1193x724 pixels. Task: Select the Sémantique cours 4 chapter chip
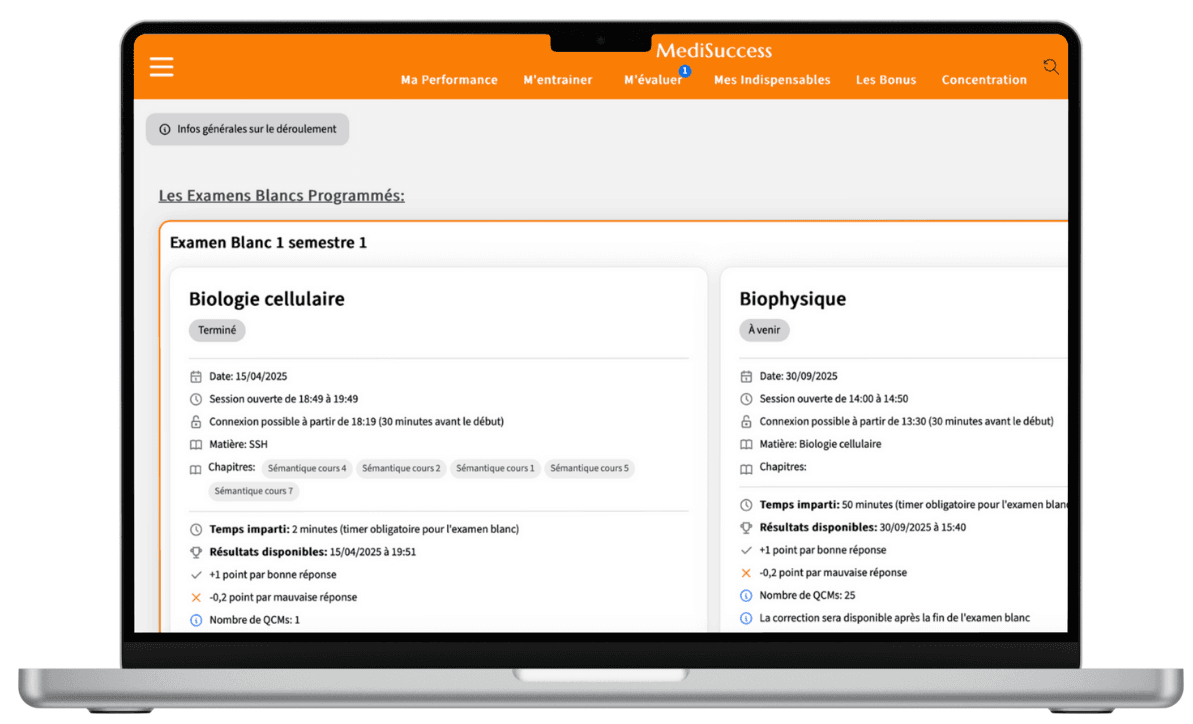click(307, 468)
